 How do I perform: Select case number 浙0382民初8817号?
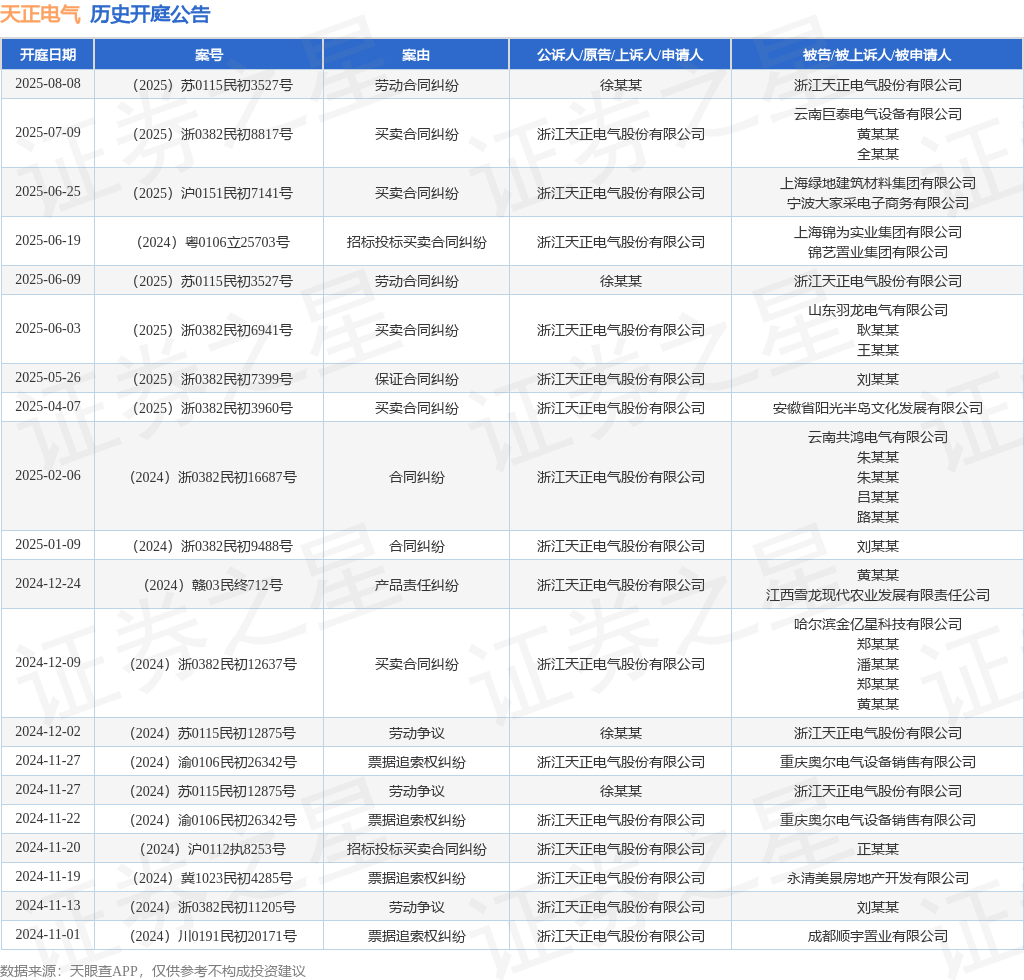click(x=212, y=134)
